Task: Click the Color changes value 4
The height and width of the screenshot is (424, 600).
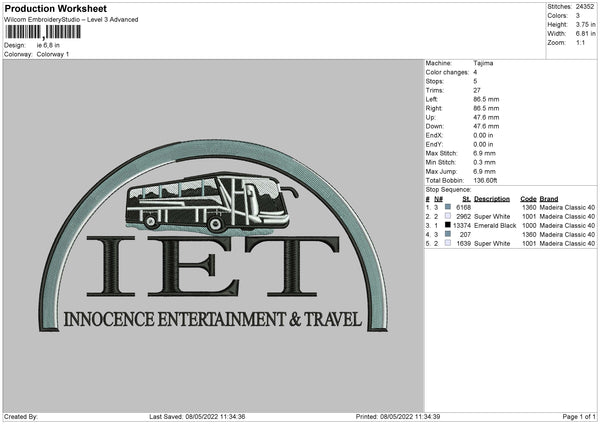Action: (475, 72)
